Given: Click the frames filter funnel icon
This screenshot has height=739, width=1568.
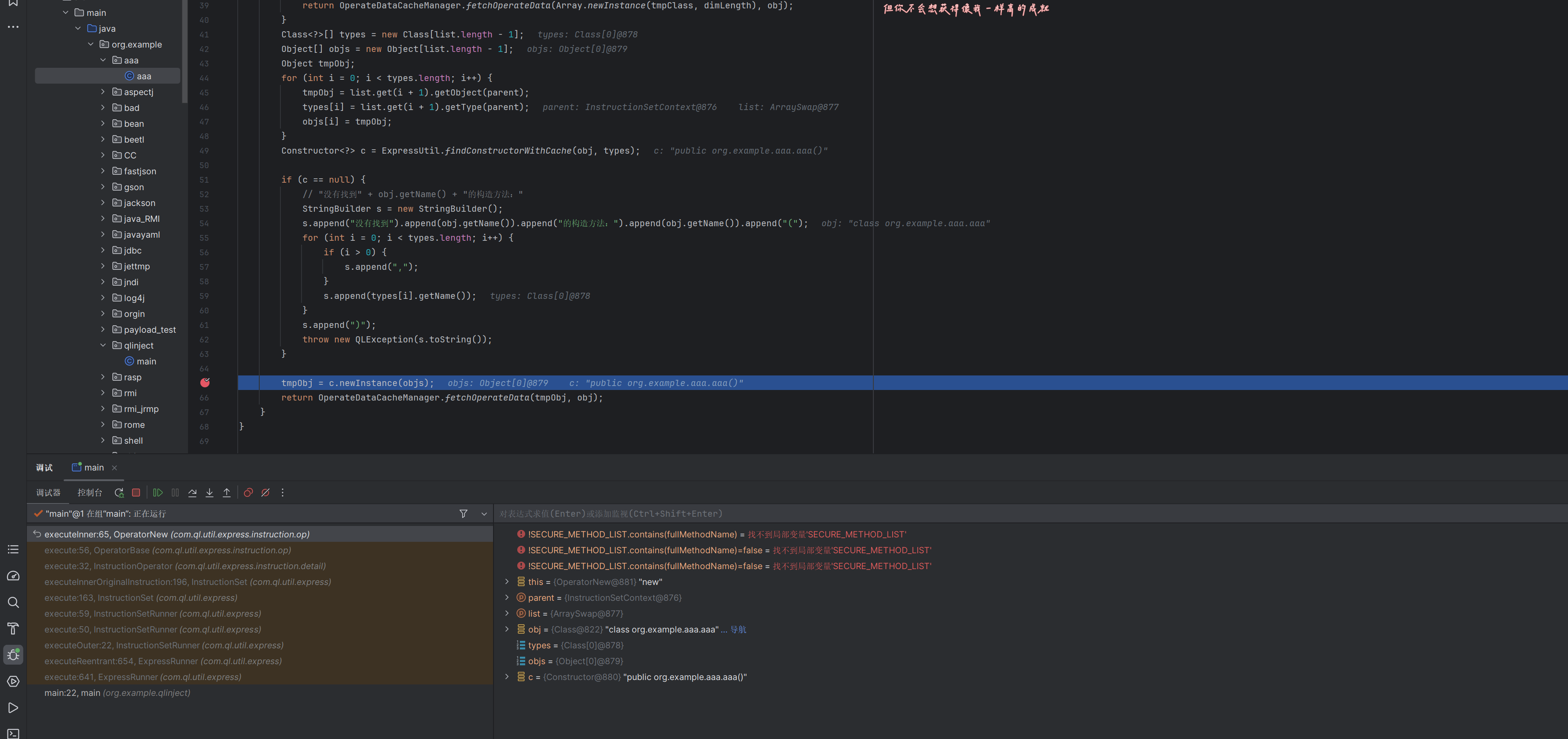Looking at the screenshot, I should [463, 514].
